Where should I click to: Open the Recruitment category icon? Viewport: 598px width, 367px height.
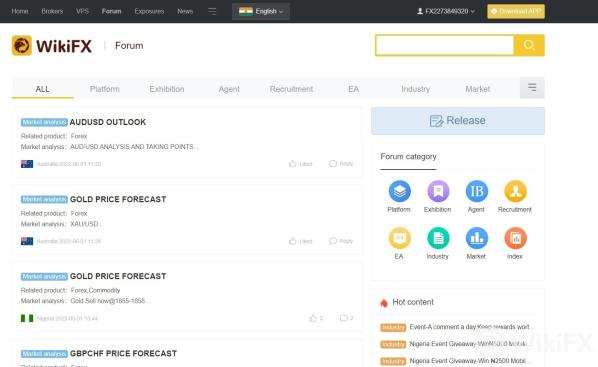pos(515,191)
